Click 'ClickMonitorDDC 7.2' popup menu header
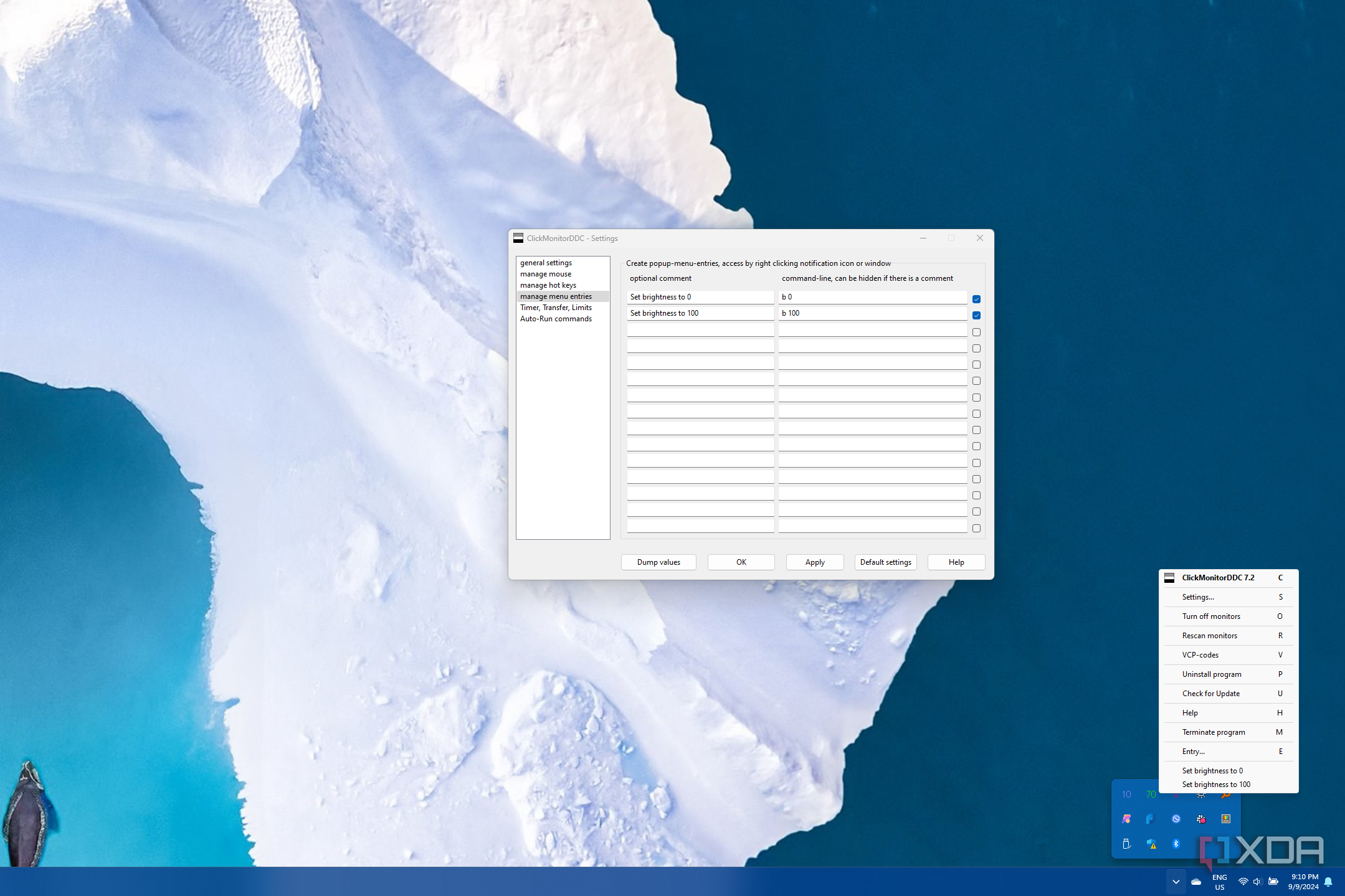 [x=1229, y=578]
